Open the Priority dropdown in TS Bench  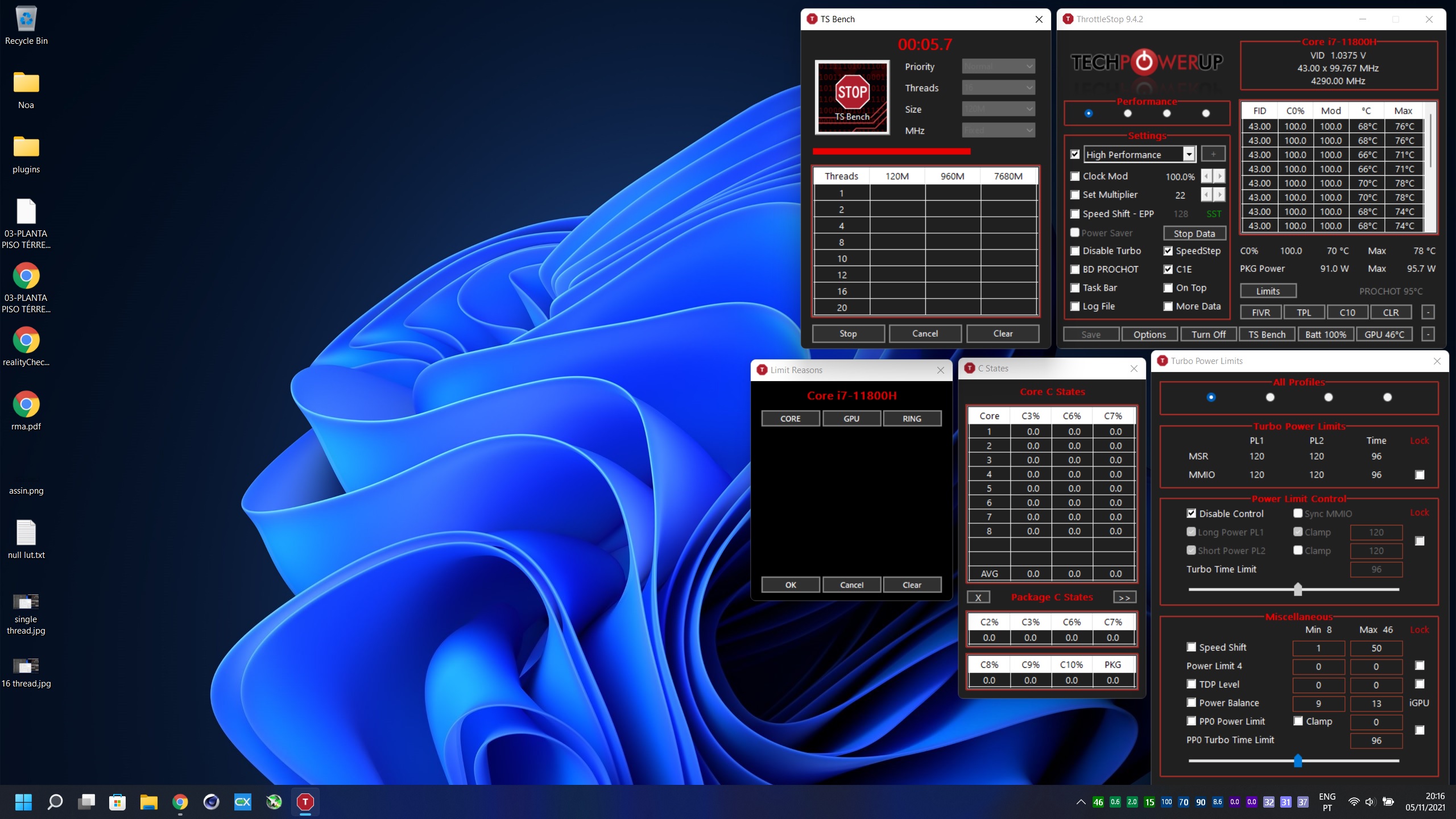pyautogui.click(x=998, y=67)
